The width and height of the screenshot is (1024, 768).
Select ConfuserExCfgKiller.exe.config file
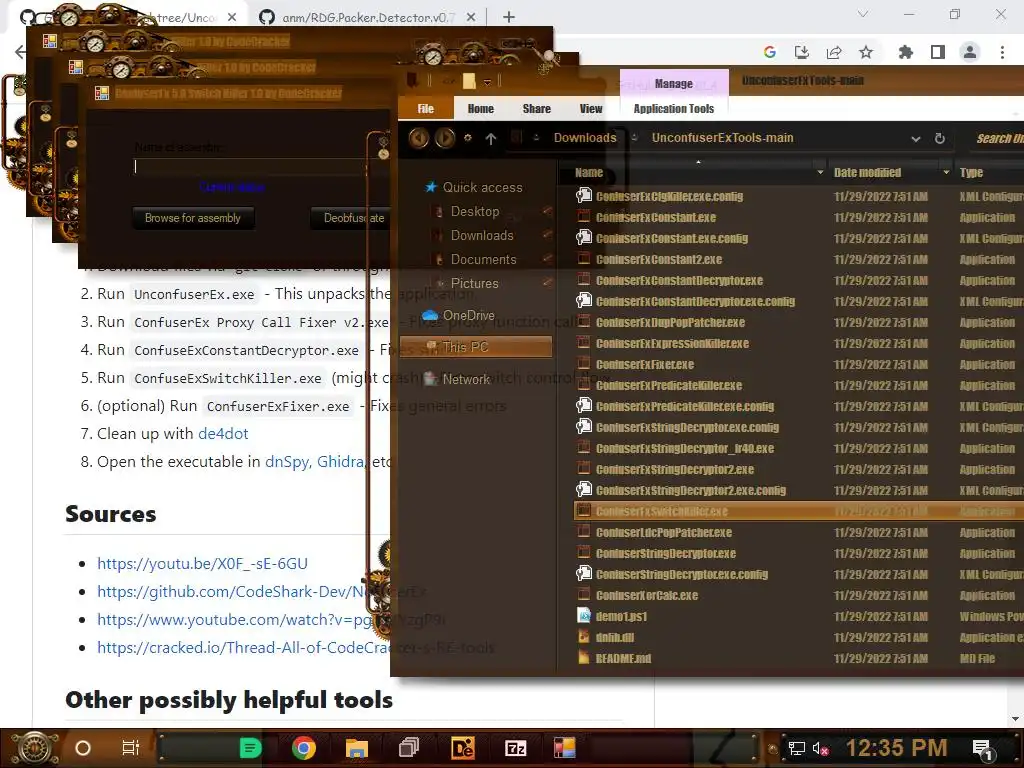(669, 197)
